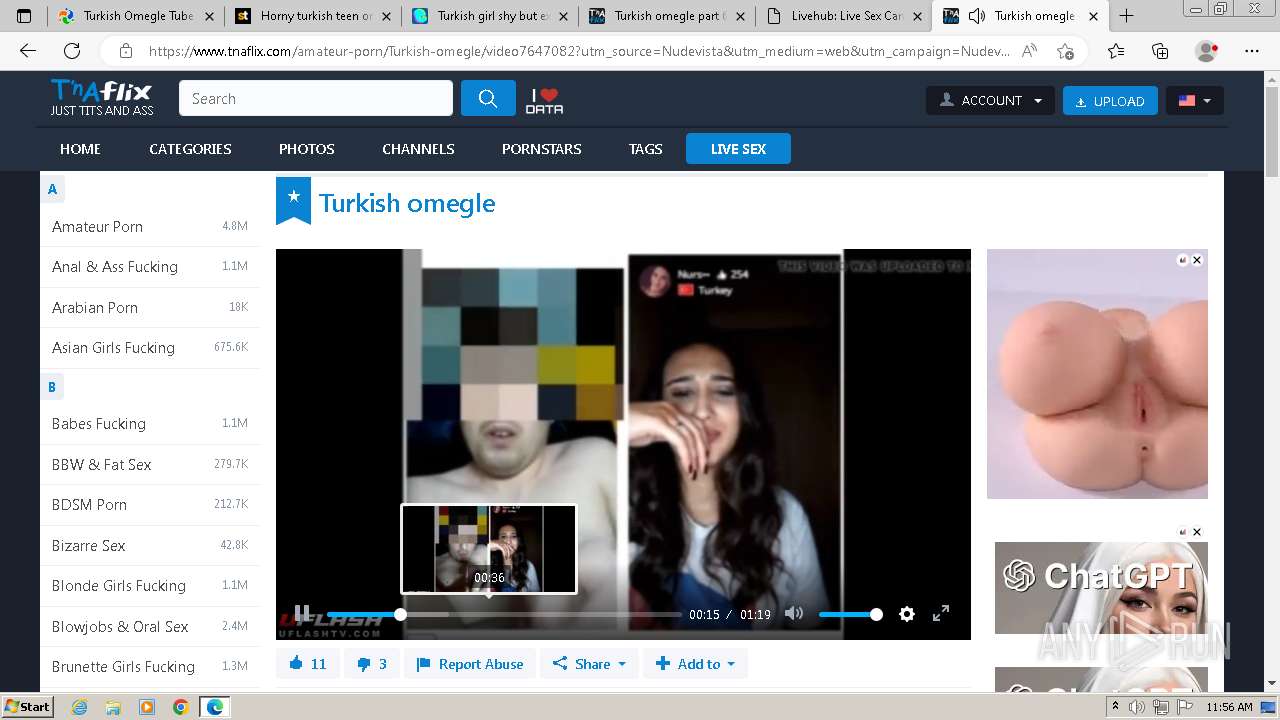Close the ChatGPT advertisement
This screenshot has width=1280, height=720.
[x=1197, y=532]
